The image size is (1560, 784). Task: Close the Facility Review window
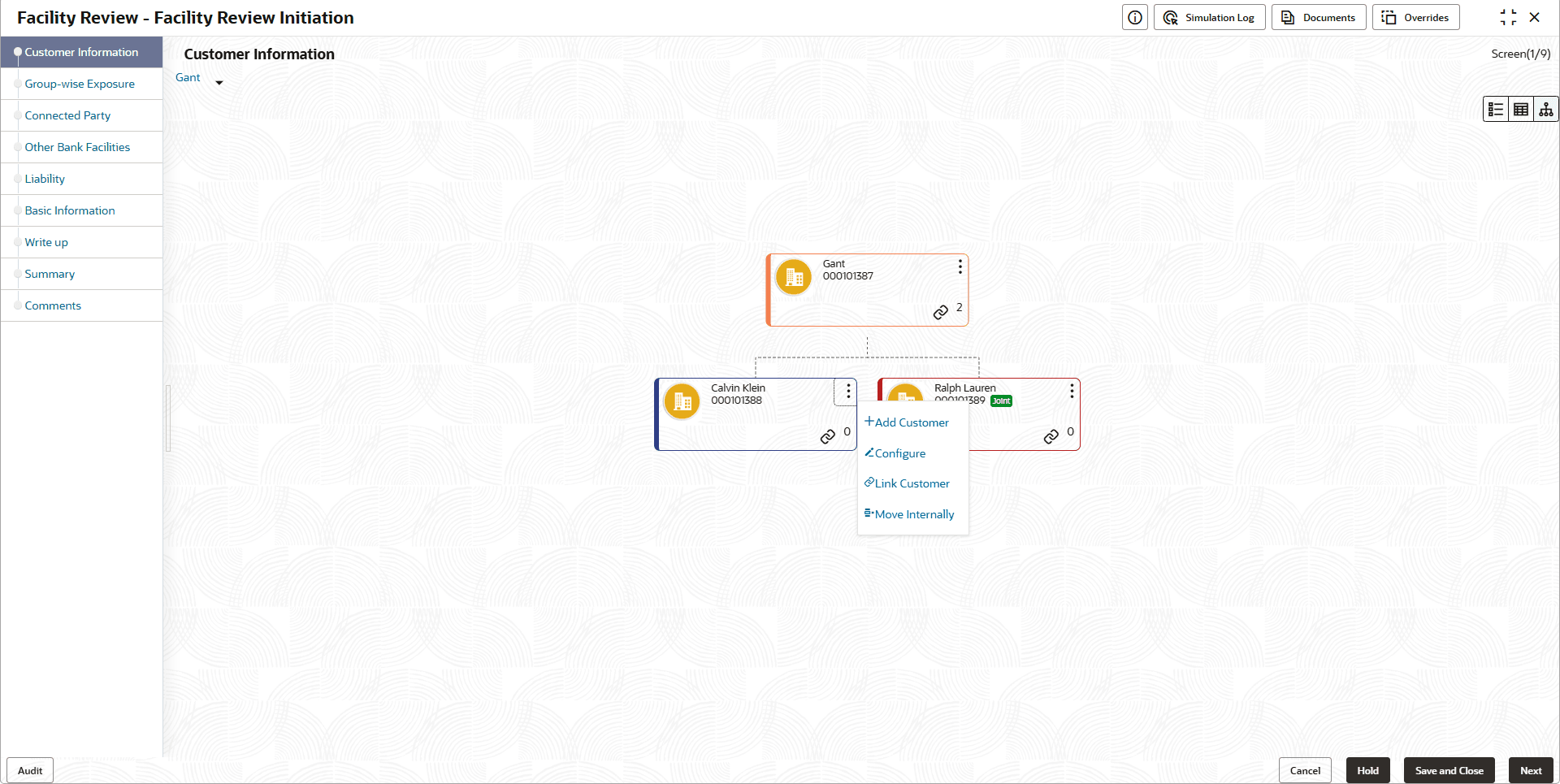click(1535, 18)
